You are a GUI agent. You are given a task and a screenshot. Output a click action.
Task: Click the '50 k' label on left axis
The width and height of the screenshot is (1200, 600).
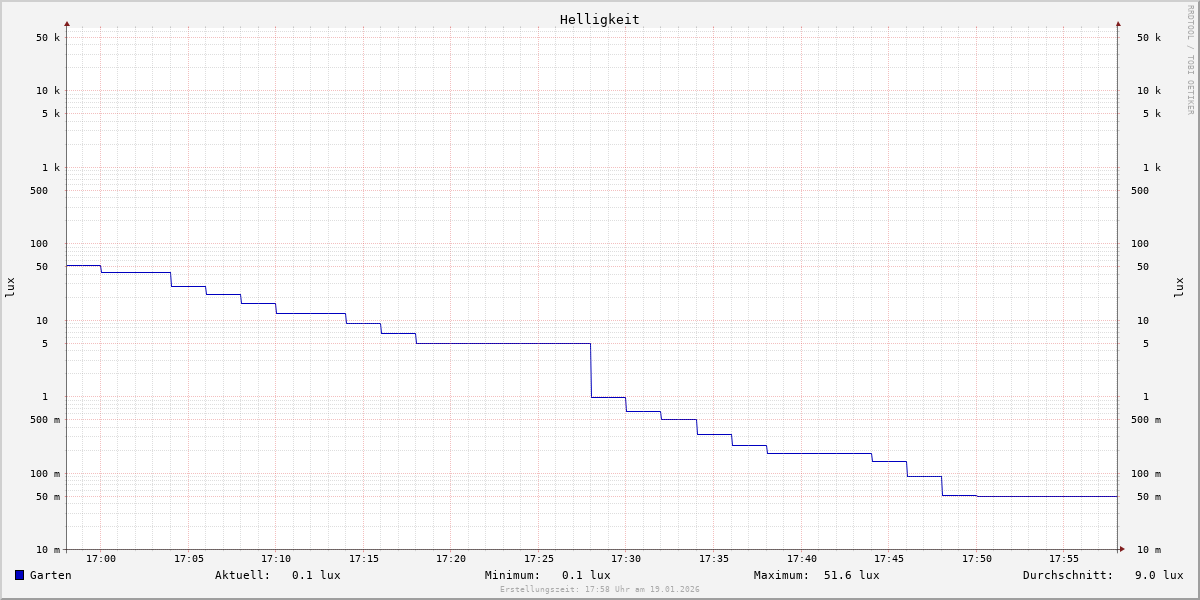click(48, 38)
